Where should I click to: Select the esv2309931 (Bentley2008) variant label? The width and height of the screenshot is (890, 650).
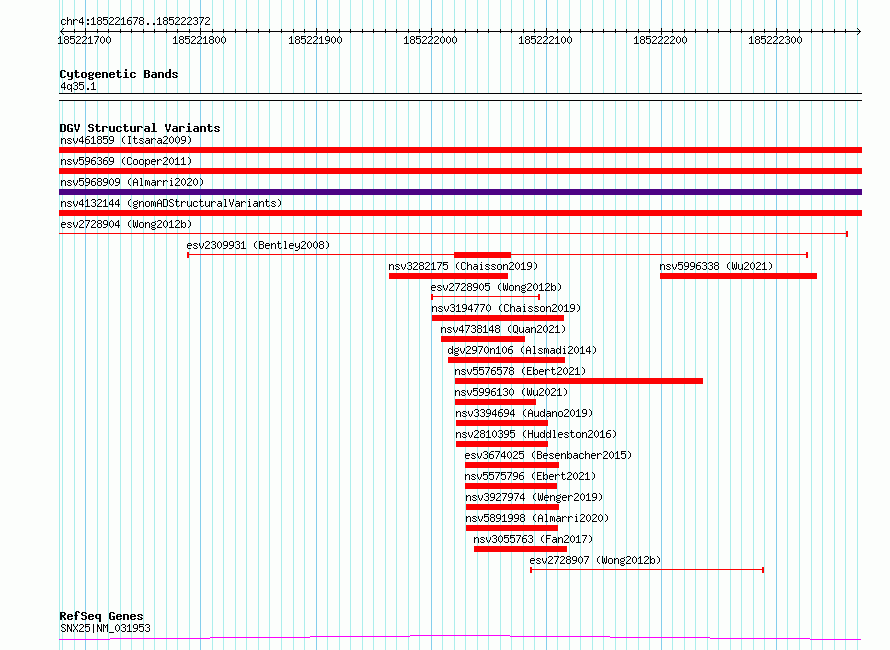(257, 245)
